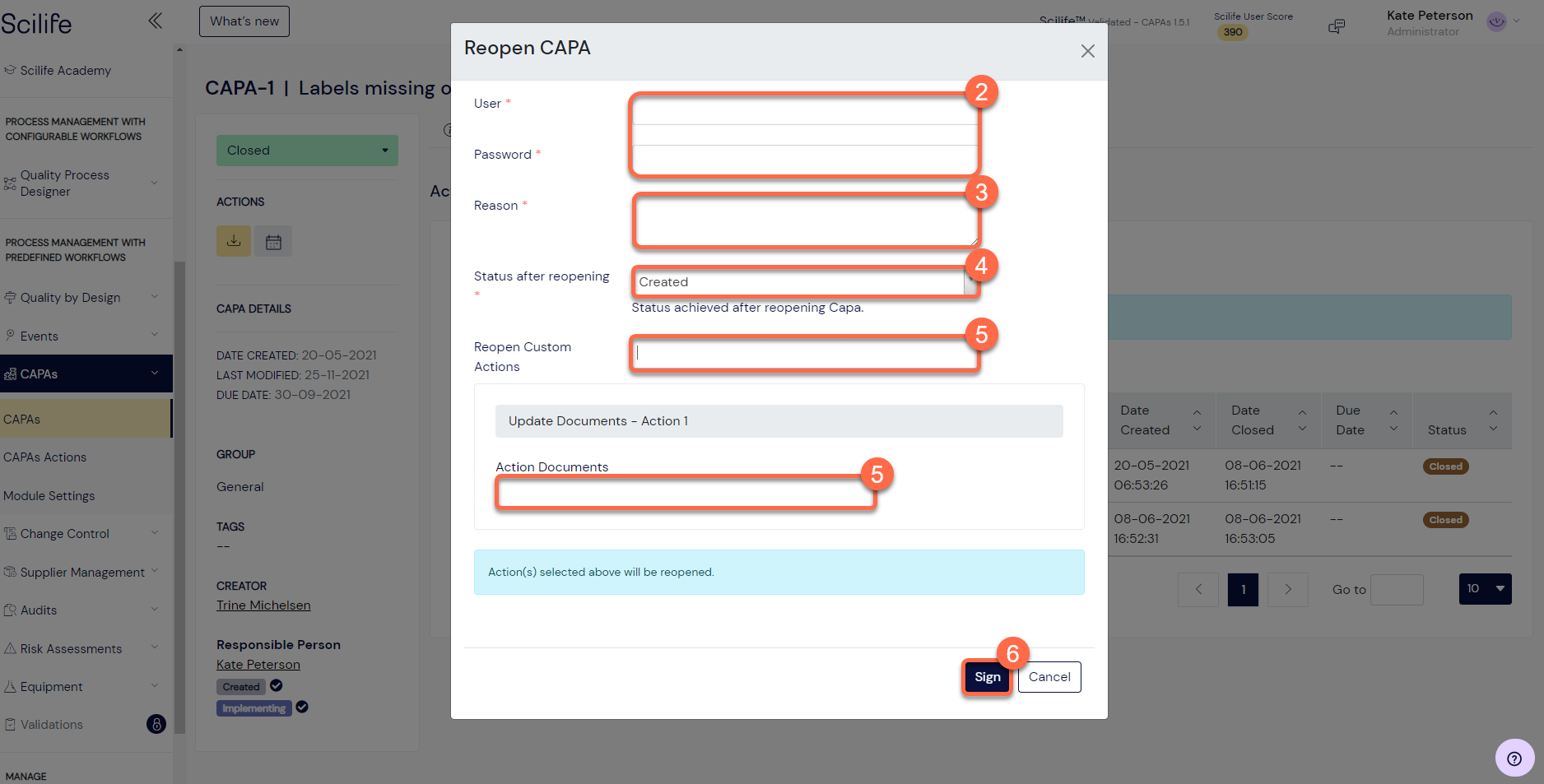Click into the Password input field
This screenshot has width=1544, height=784.
click(x=804, y=159)
